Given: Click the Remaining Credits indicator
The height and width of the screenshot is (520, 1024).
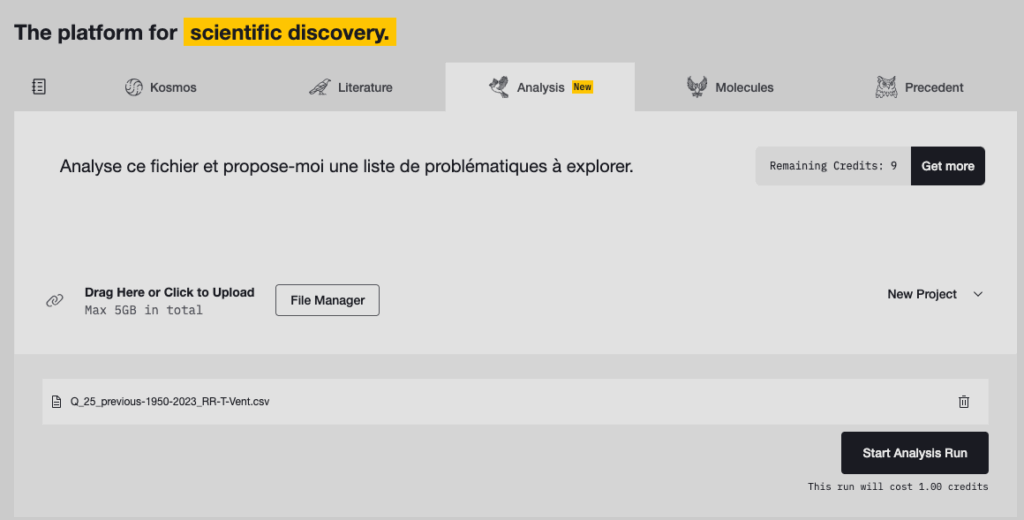Looking at the screenshot, I should pyautogui.click(x=832, y=166).
